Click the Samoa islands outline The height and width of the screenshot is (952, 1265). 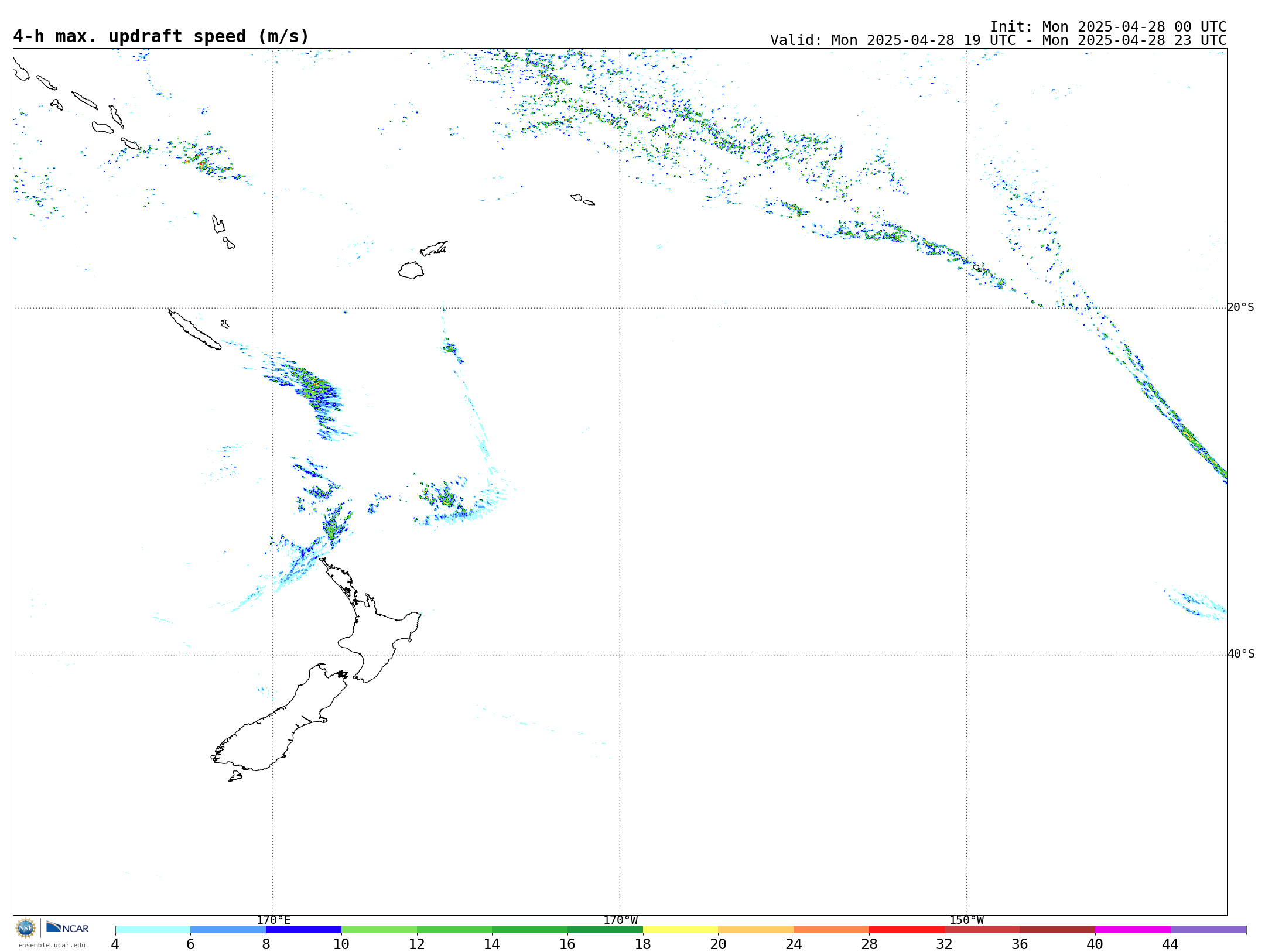(x=582, y=199)
